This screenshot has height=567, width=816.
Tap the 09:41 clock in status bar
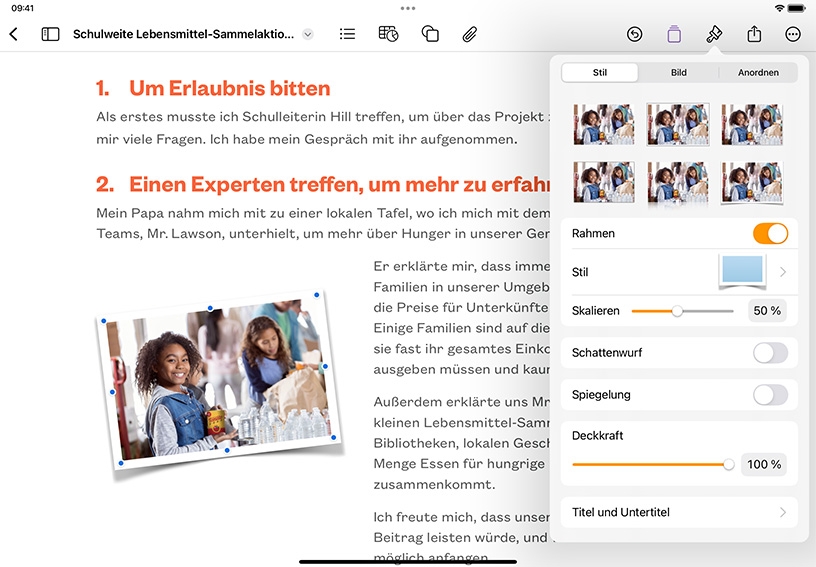point(22,8)
